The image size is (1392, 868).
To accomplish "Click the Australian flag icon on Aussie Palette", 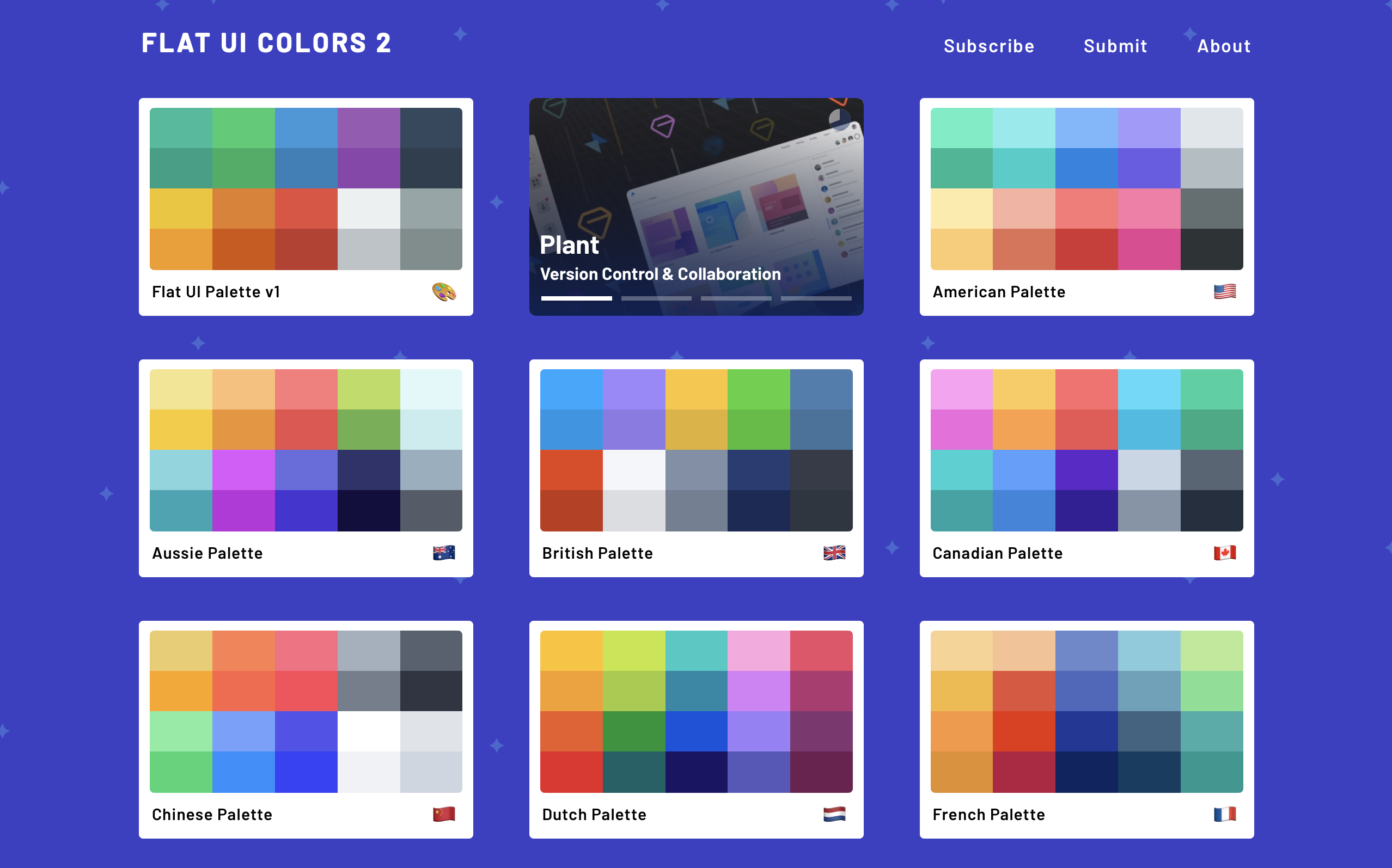I will (444, 553).
